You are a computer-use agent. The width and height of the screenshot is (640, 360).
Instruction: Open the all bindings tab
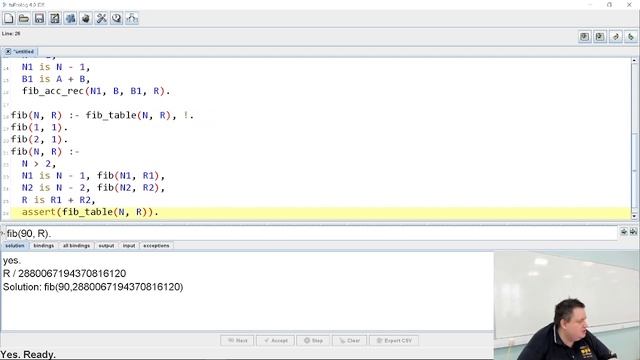(x=76, y=246)
